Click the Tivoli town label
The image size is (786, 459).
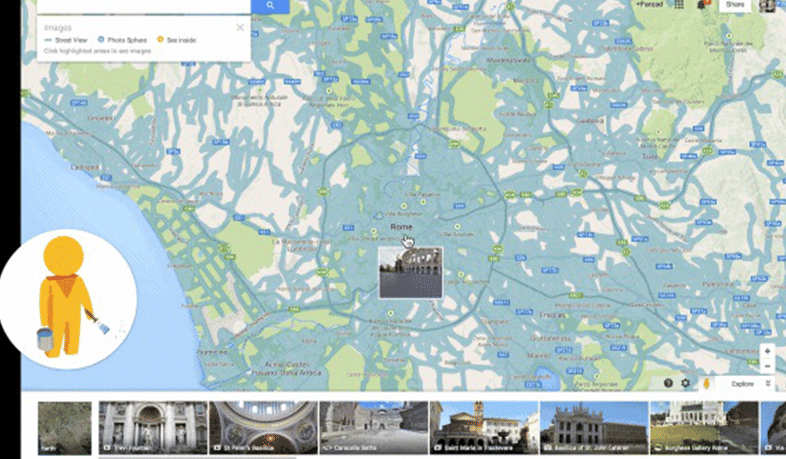tap(650, 157)
